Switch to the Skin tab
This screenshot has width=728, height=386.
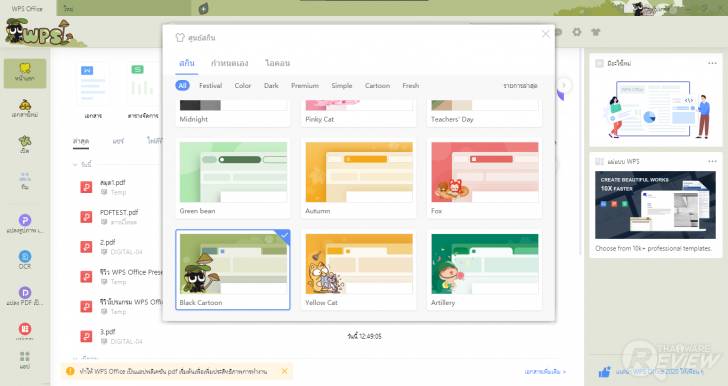click(x=187, y=63)
